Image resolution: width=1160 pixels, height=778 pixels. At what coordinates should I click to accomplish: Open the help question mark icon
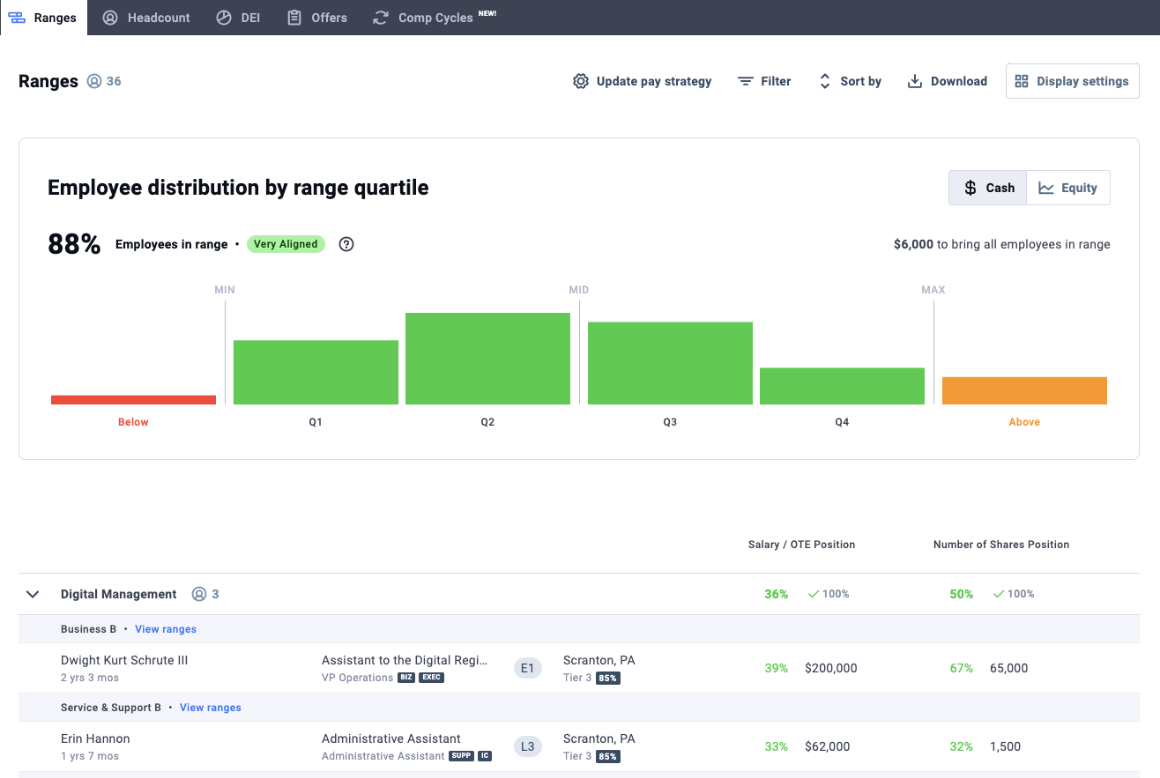tap(346, 244)
